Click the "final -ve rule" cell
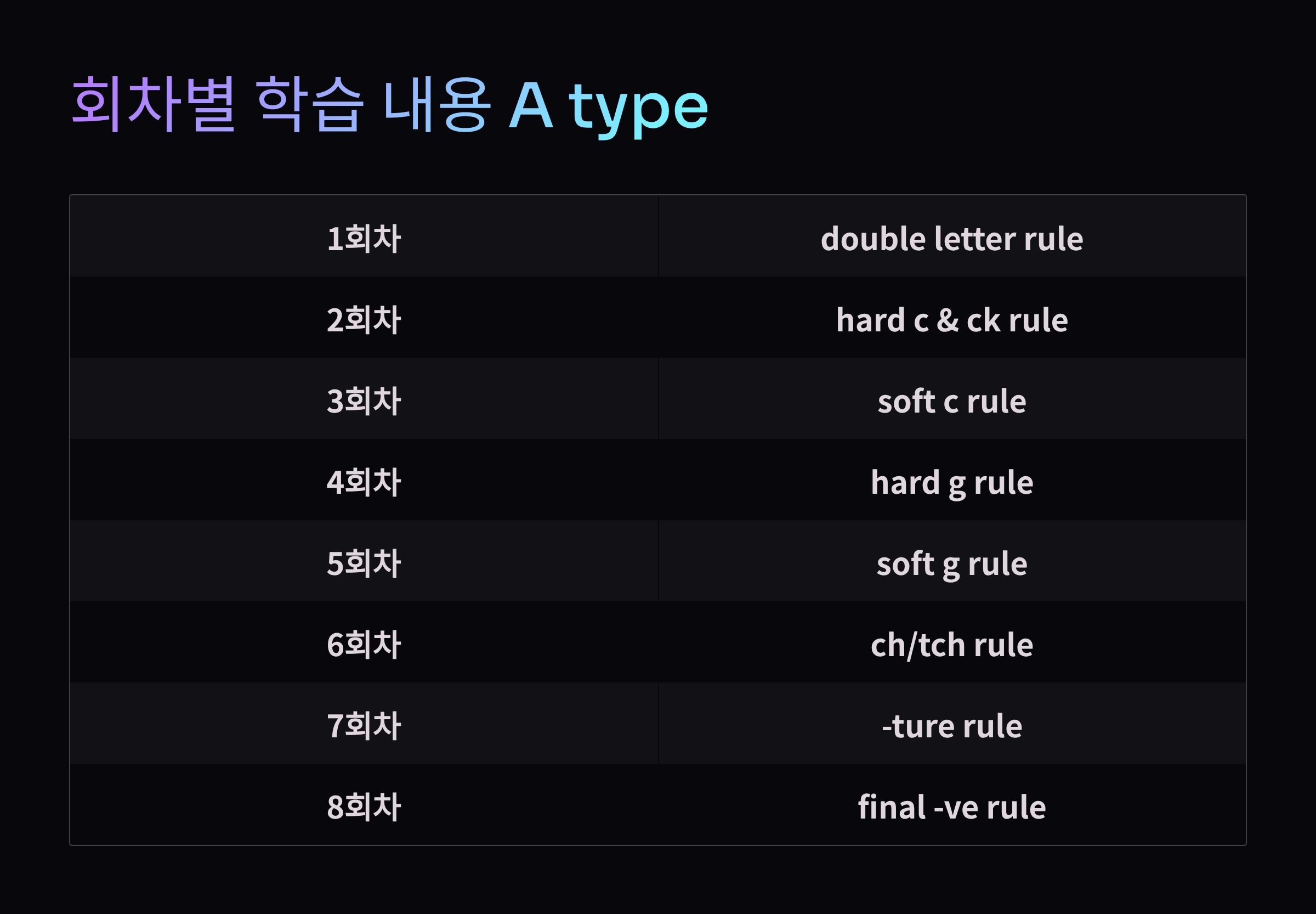Viewport: 1316px width, 914px height. click(951, 808)
